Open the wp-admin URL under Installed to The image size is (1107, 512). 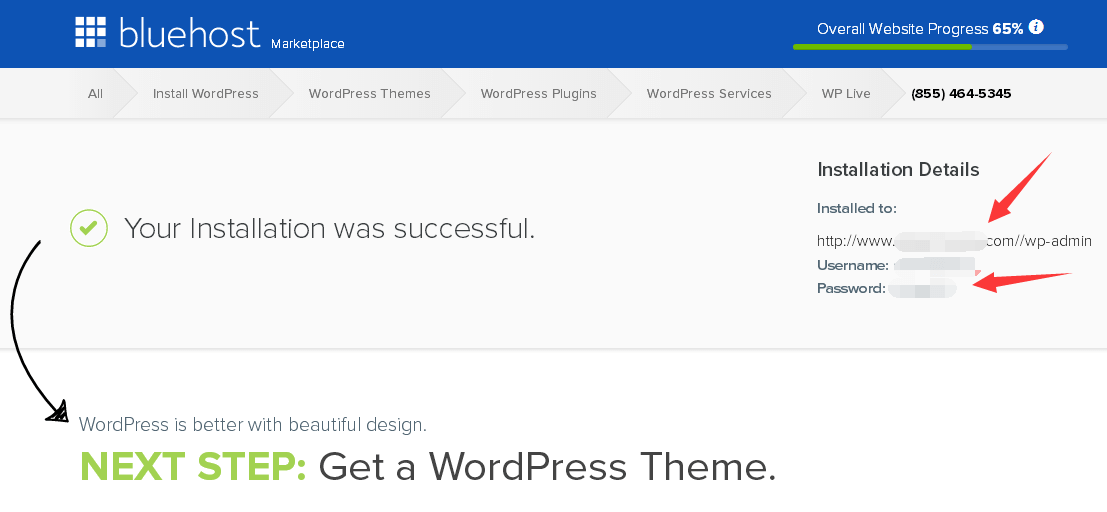(x=953, y=241)
